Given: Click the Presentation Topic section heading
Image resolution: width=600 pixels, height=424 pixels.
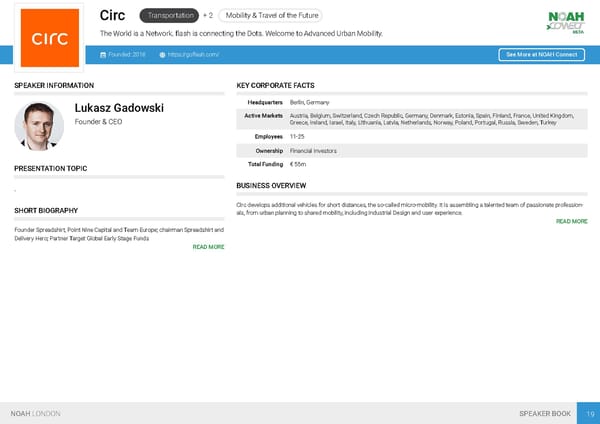Looking at the screenshot, I should 50,168.
